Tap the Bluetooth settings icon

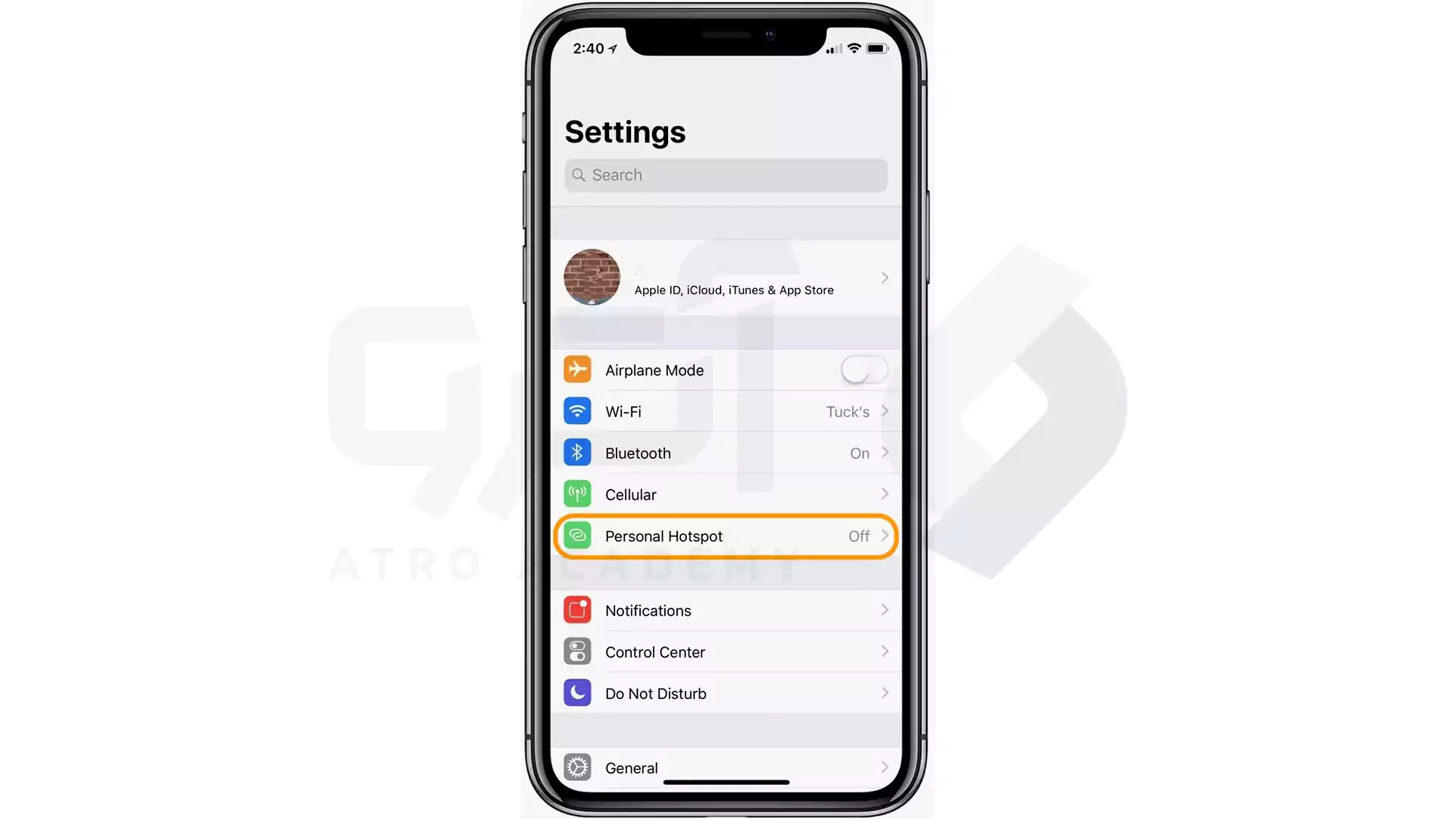point(578,452)
